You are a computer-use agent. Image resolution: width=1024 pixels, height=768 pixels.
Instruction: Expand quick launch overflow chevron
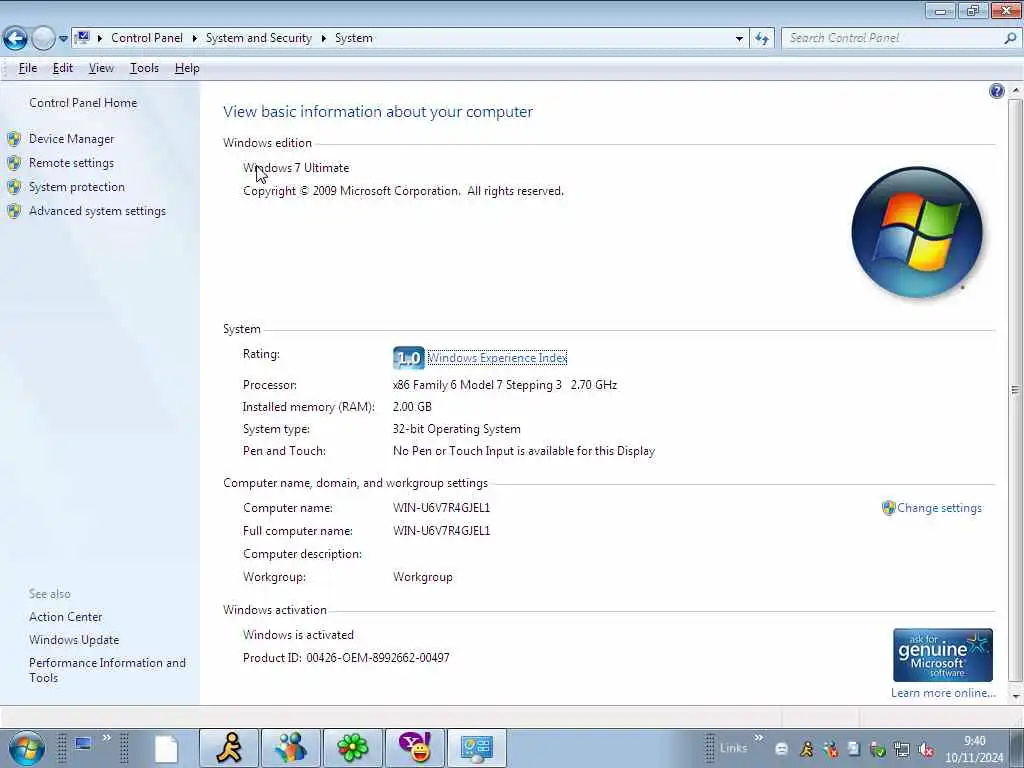106,738
